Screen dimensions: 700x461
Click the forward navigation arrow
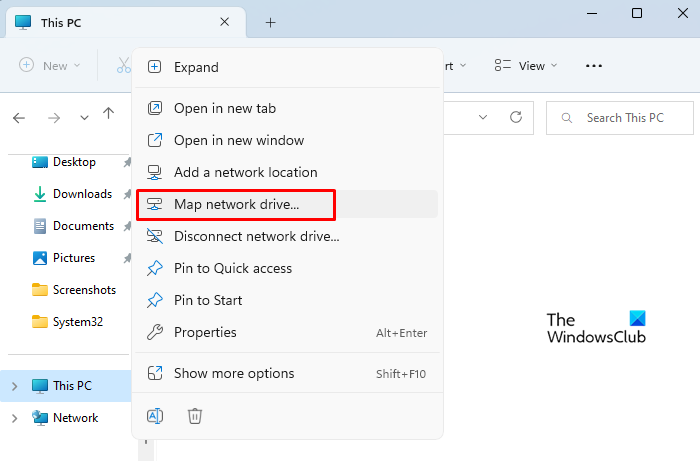coord(54,118)
